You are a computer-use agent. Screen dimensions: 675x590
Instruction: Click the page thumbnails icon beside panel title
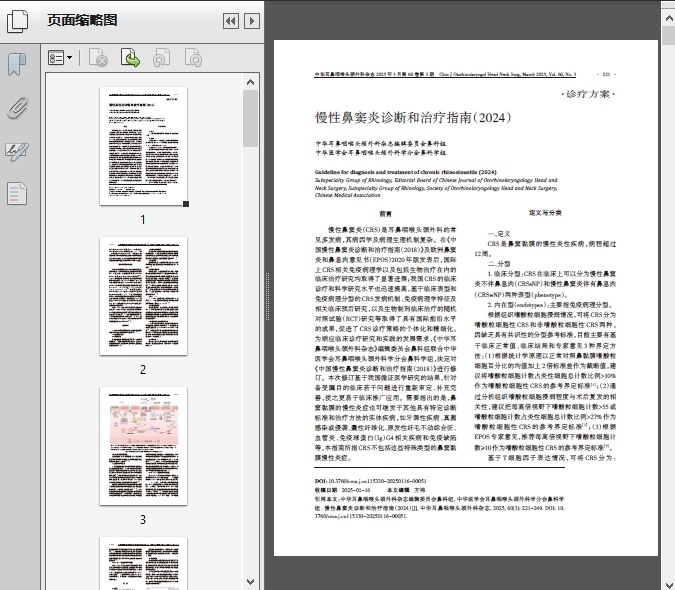20,20
